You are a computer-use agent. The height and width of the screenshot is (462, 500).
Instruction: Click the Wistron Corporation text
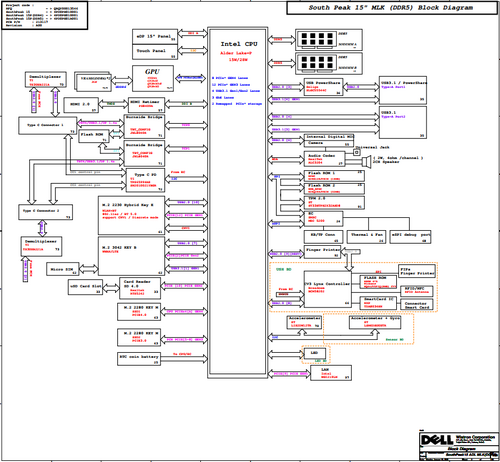tap(475, 437)
